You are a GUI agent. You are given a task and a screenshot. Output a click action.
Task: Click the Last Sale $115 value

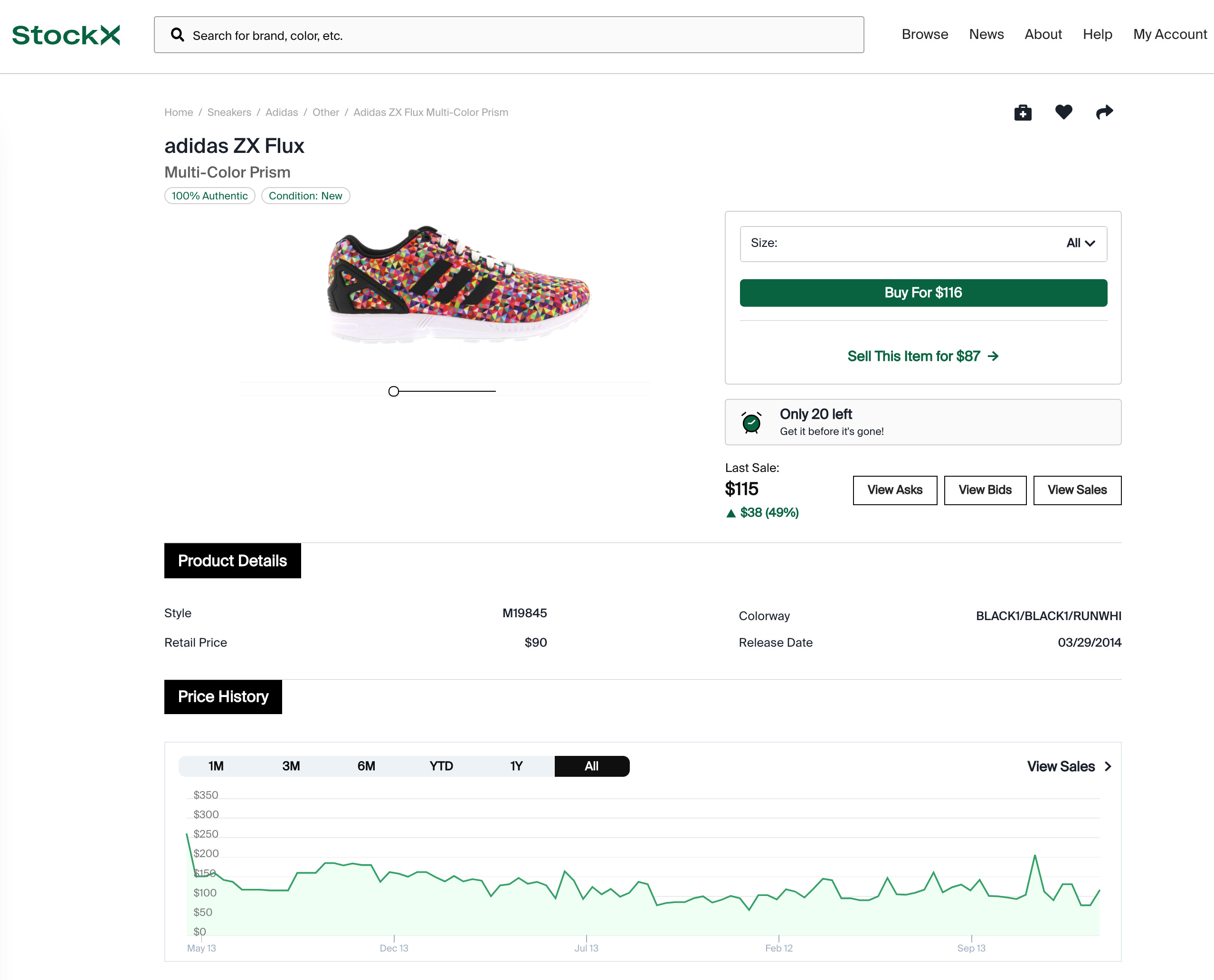pos(741,489)
